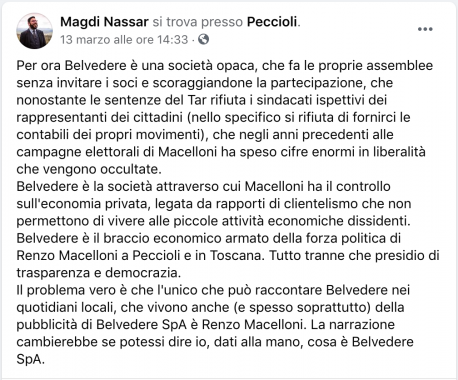Click the line 'nonostante le sentenze del Tar'
This screenshot has height=380, width=458.
pyautogui.click(x=202, y=100)
